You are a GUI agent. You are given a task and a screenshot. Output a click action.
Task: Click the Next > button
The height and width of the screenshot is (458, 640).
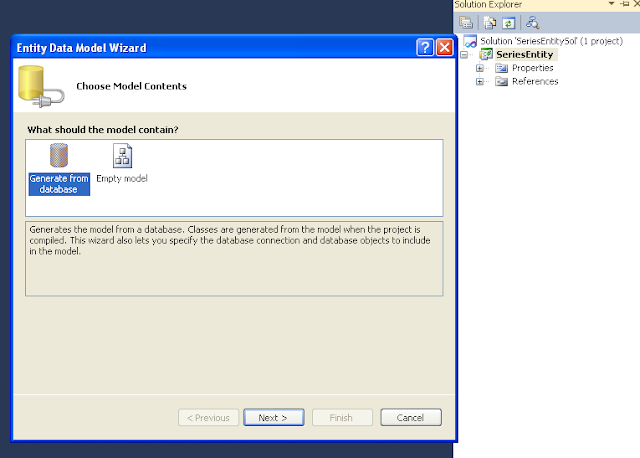(274, 418)
